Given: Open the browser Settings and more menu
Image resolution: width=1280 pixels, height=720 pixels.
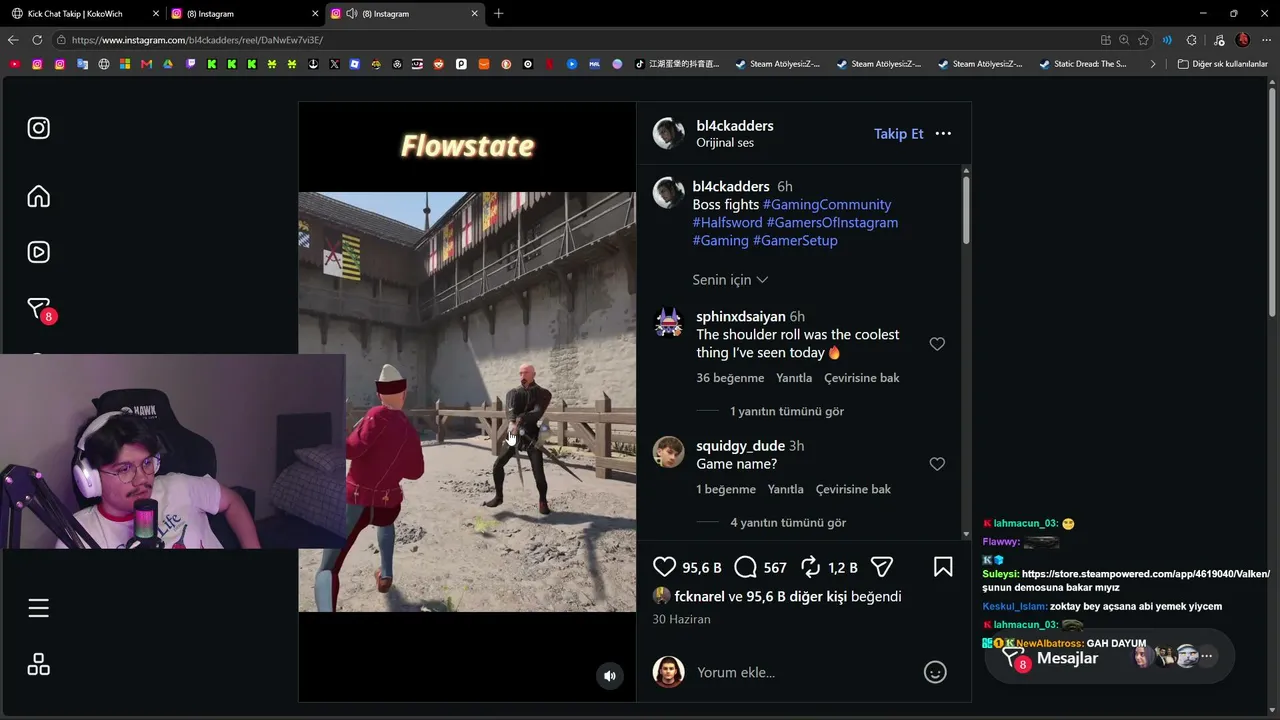Looking at the screenshot, I should pyautogui.click(x=1267, y=40).
